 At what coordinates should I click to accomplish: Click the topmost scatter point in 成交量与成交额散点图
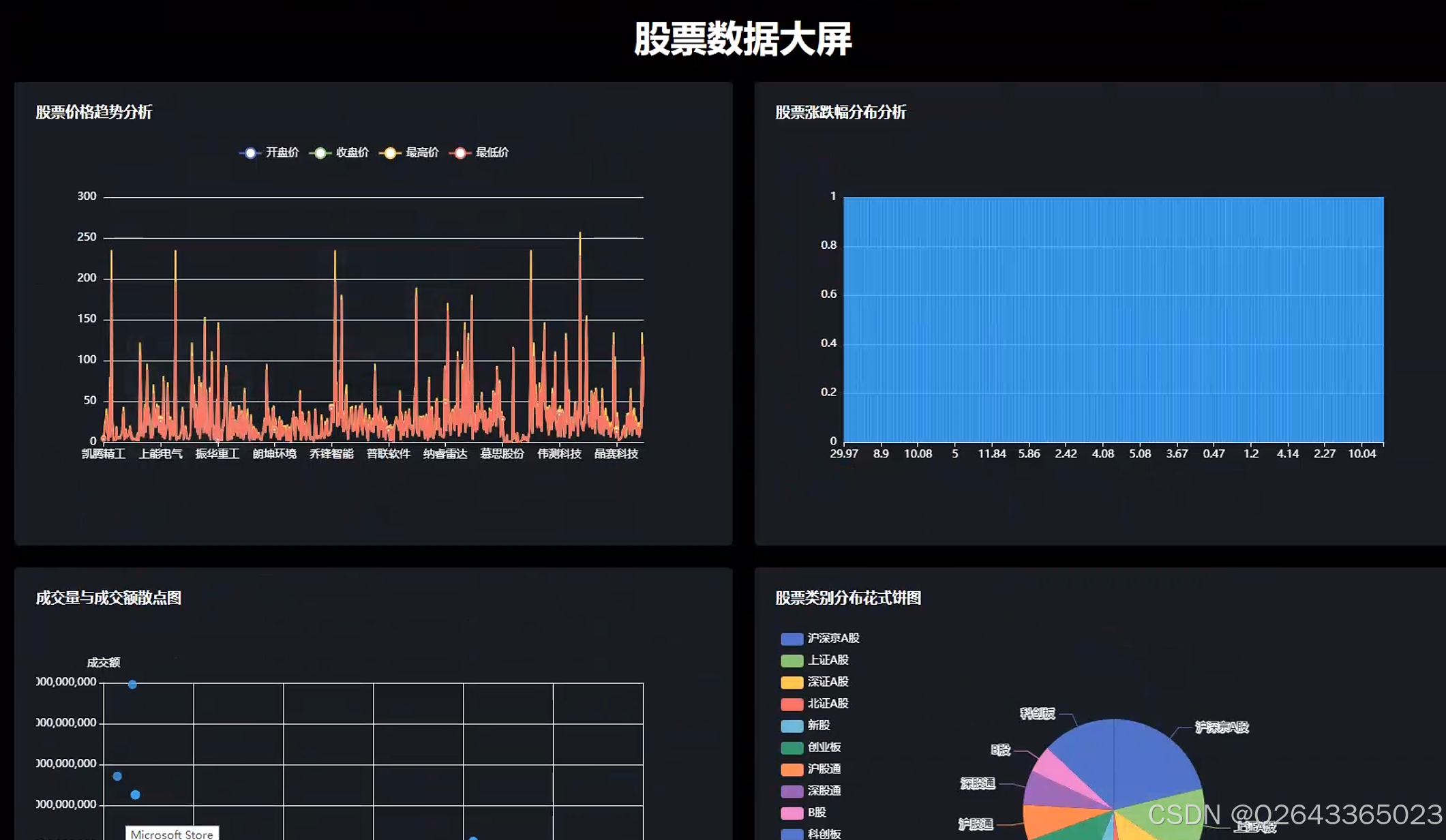tap(132, 685)
